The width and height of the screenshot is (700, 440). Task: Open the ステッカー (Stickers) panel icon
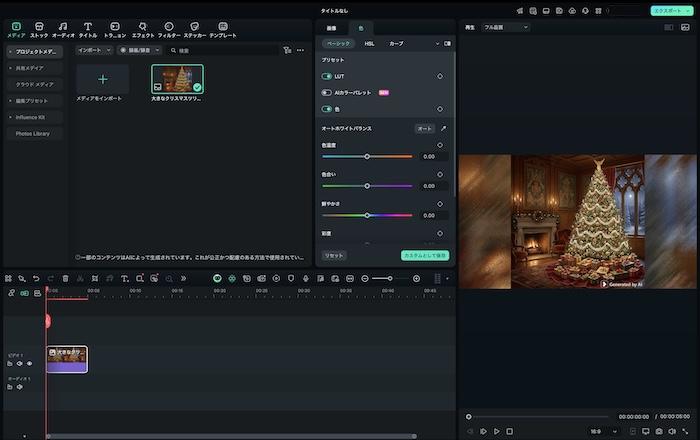194,27
